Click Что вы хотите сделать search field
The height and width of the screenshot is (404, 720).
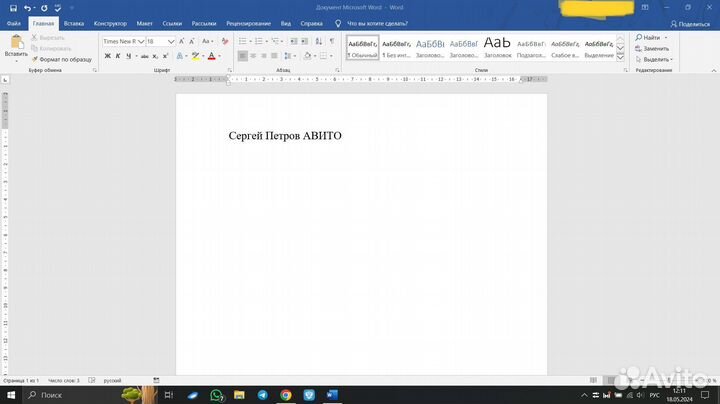pos(377,23)
